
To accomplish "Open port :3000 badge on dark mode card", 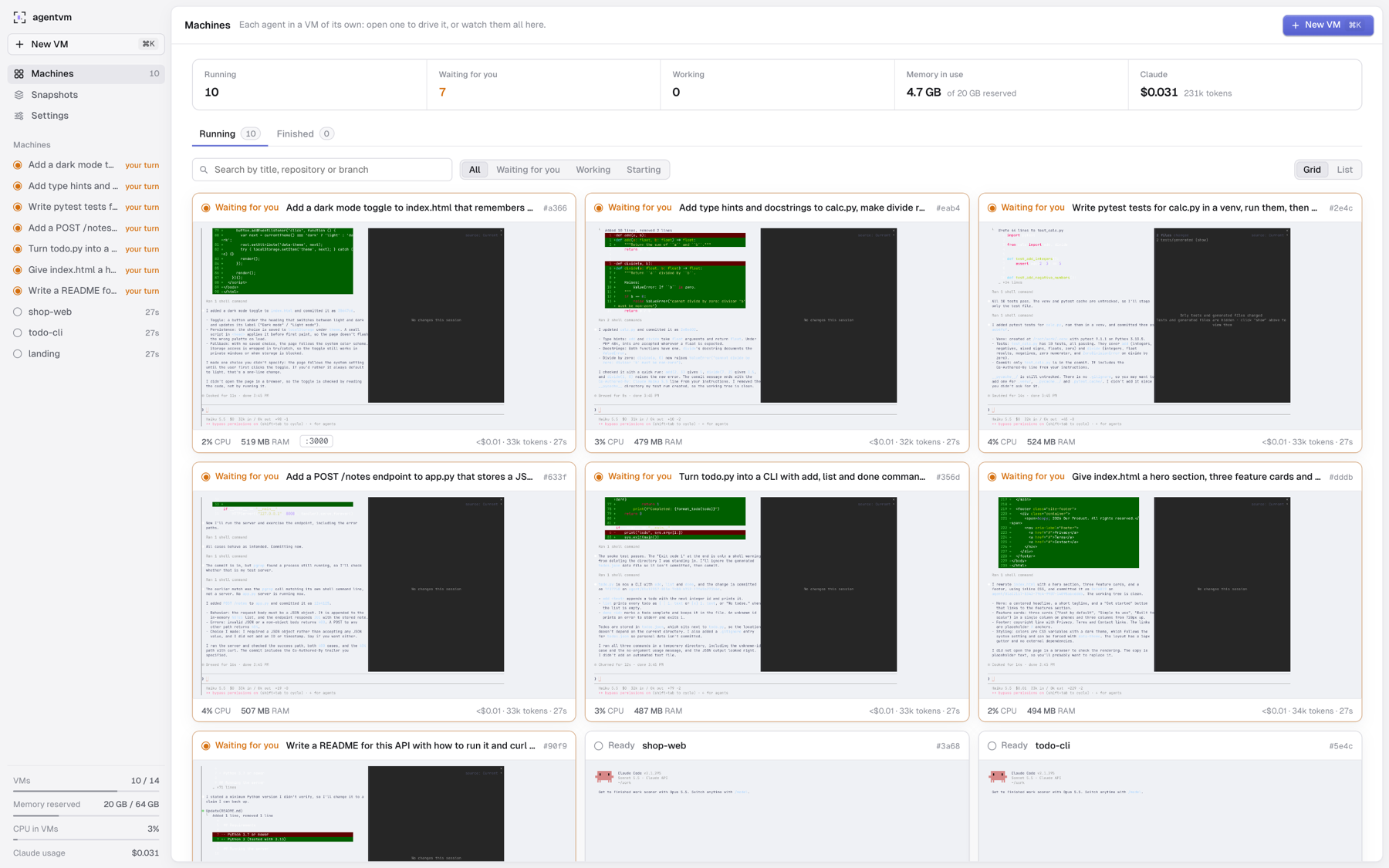I will (x=316, y=441).
